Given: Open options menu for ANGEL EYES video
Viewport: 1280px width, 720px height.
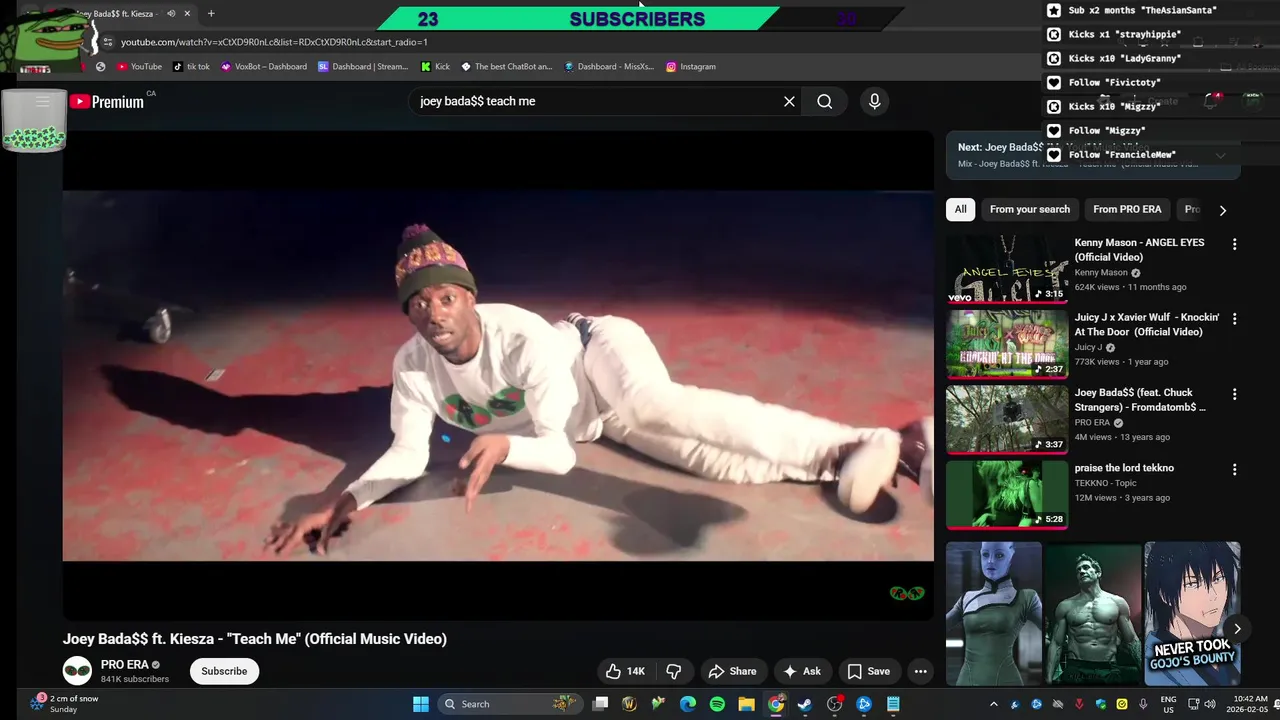Looking at the screenshot, I should (1234, 244).
